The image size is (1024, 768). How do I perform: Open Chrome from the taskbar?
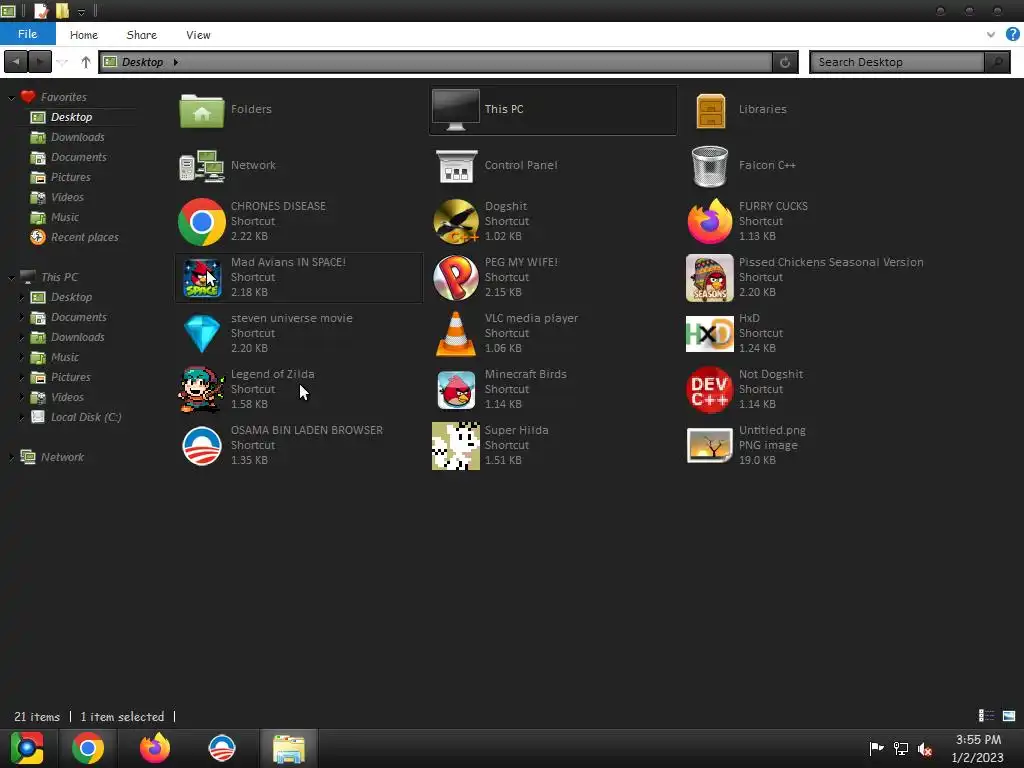(x=88, y=748)
